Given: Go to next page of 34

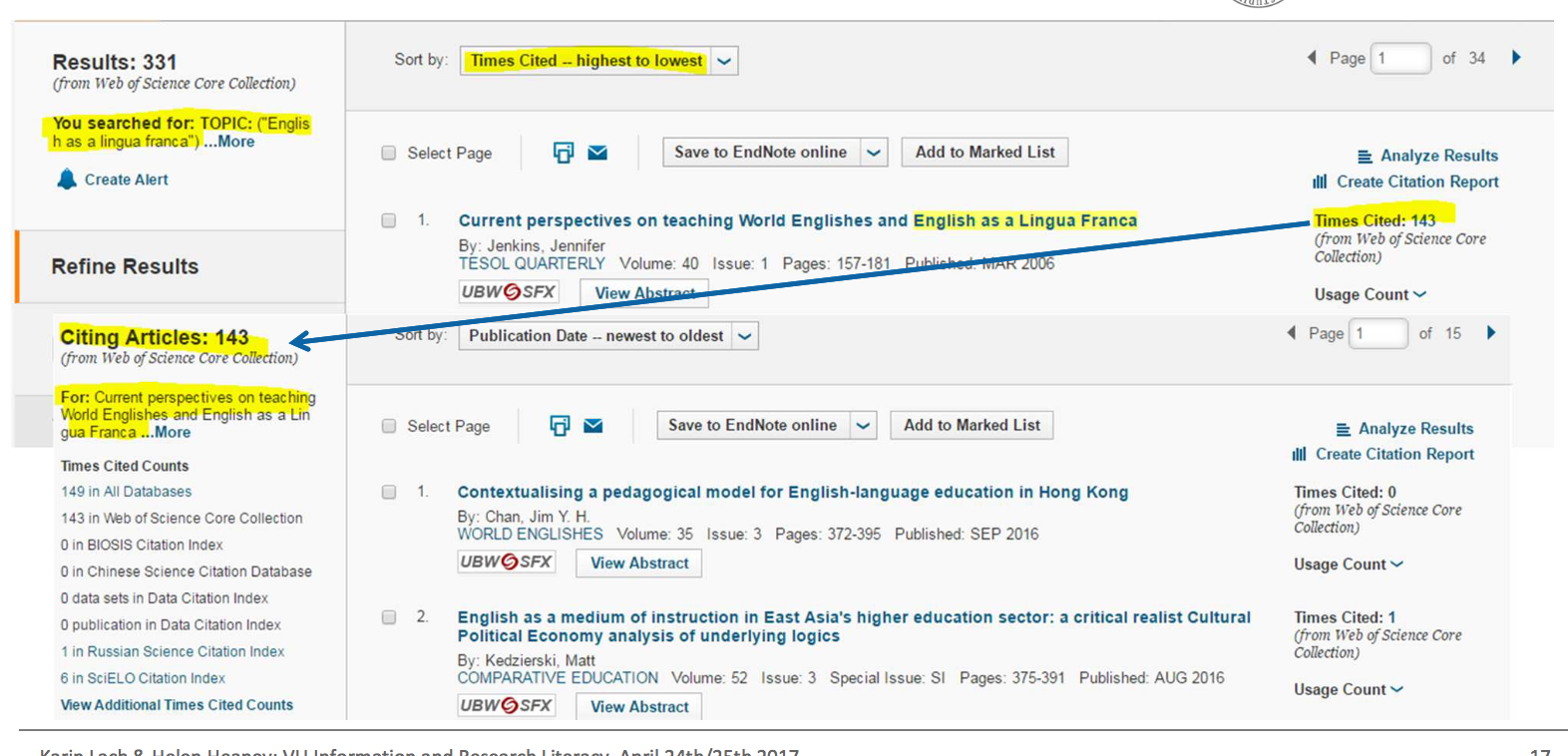Looking at the screenshot, I should click(x=1516, y=58).
